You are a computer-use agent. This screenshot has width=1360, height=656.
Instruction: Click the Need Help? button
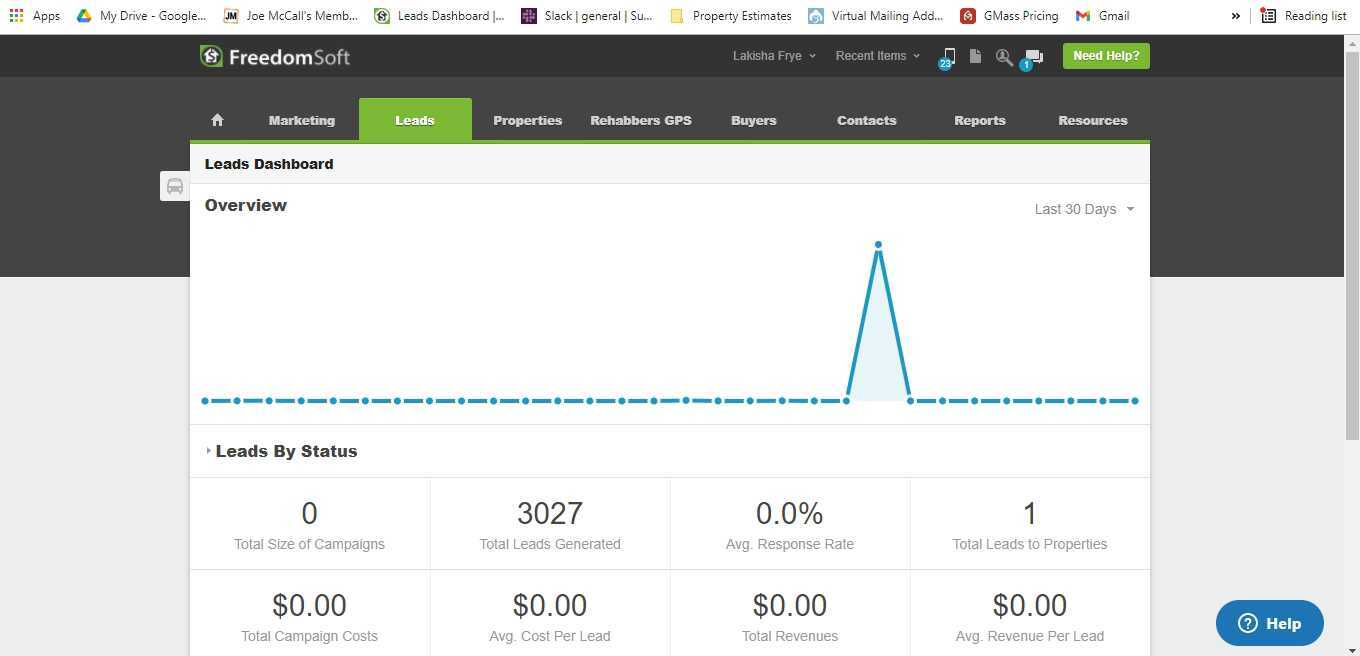tap(1105, 55)
